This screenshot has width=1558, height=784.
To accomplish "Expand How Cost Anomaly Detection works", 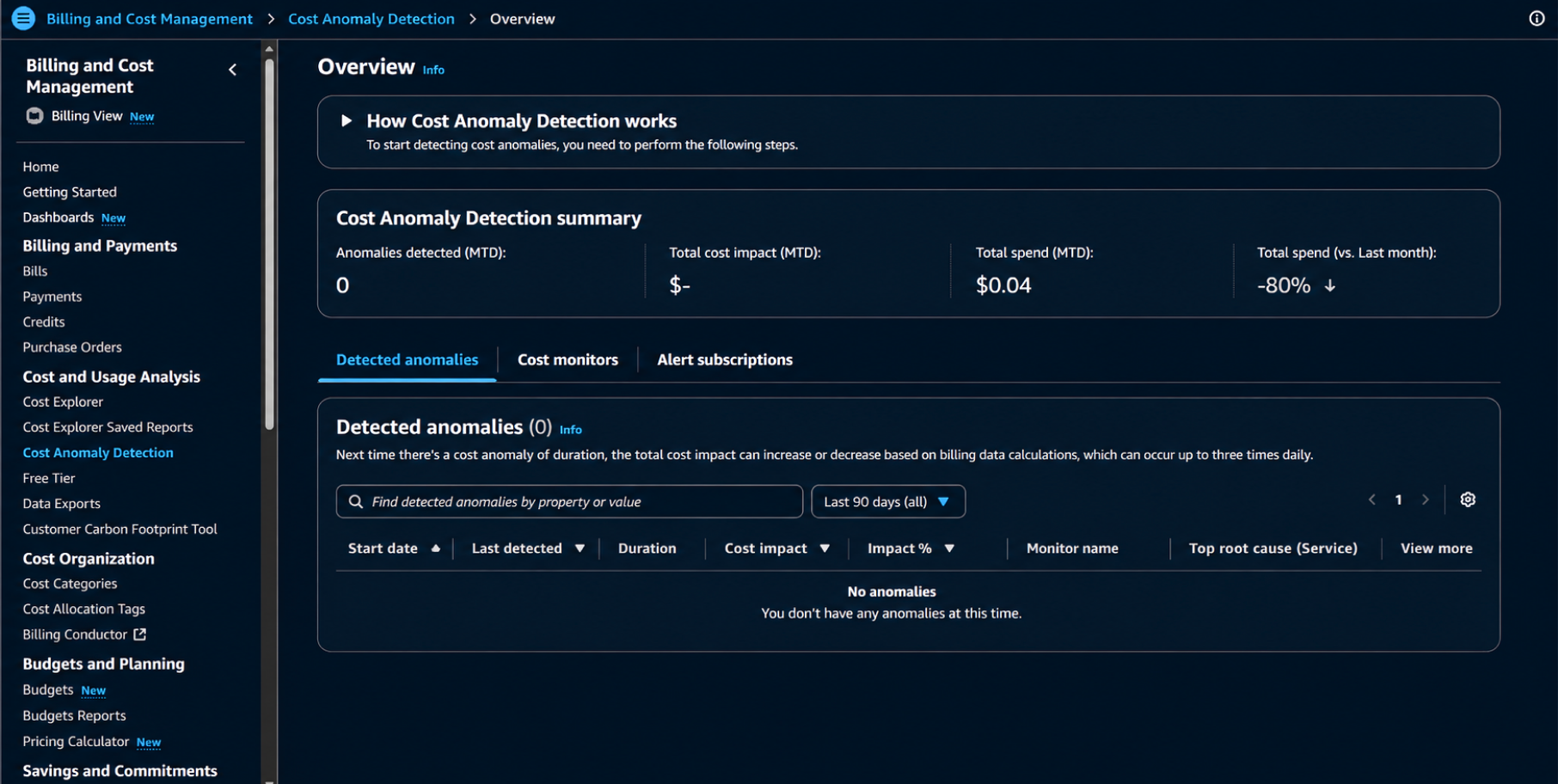I will click(346, 120).
